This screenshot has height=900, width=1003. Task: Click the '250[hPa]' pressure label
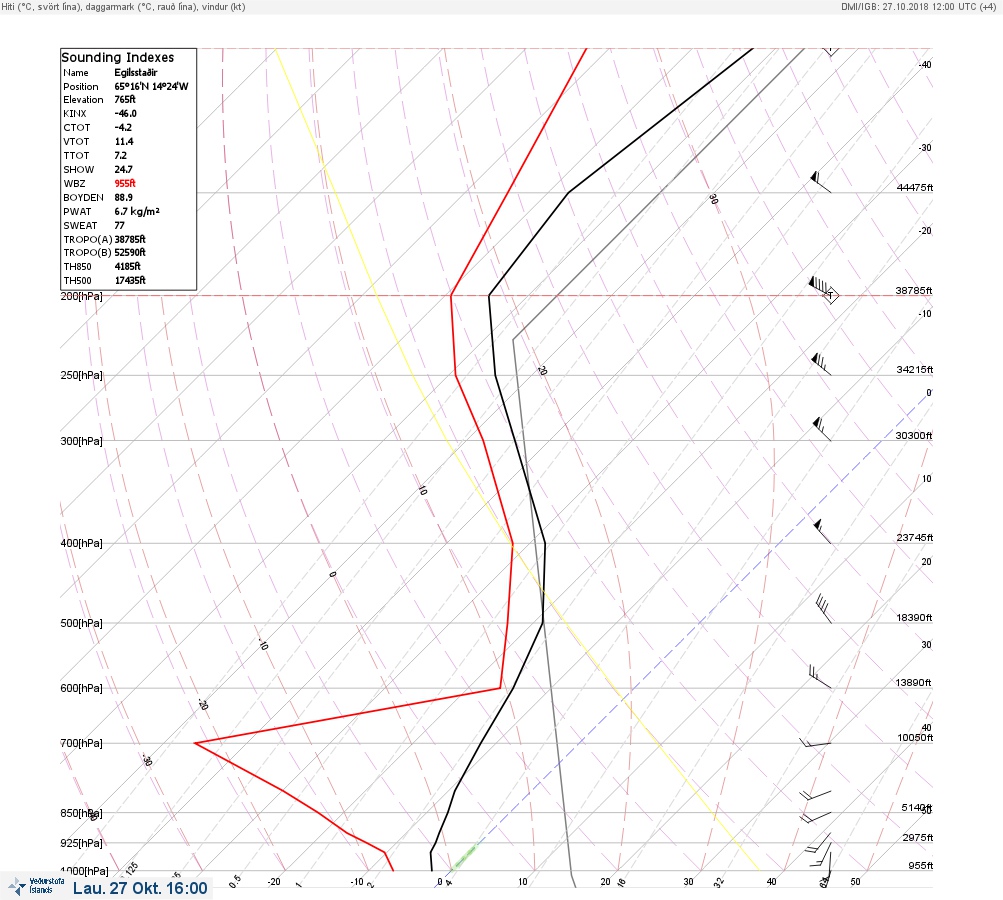click(81, 375)
